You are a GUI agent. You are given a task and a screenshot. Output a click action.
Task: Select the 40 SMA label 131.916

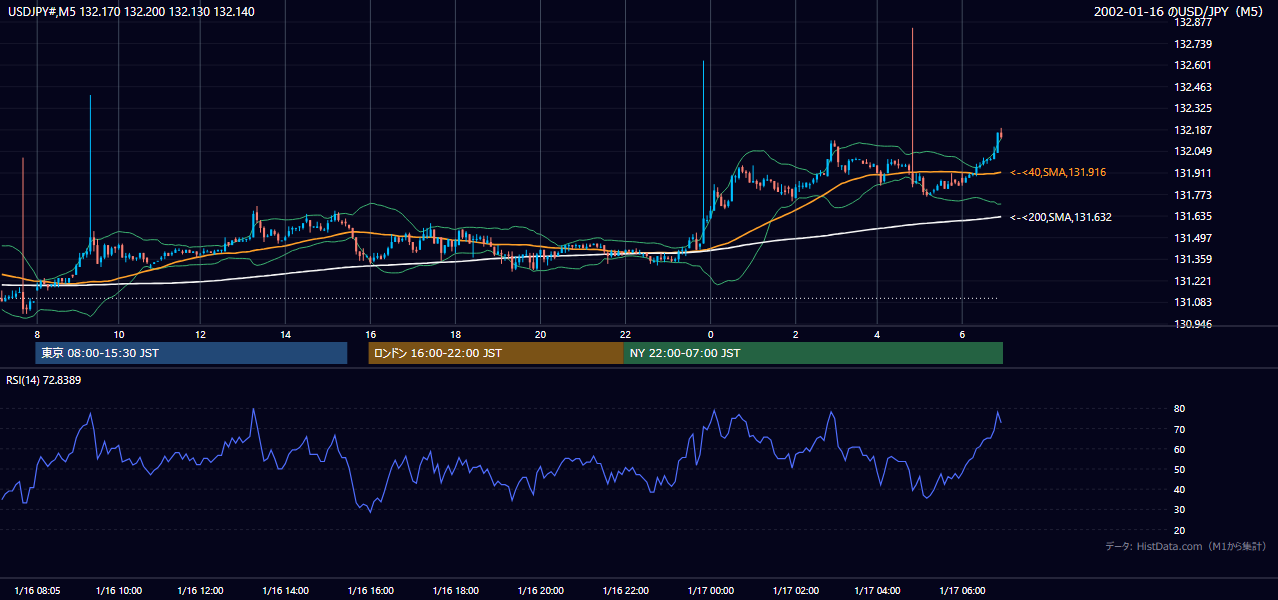tap(1058, 173)
